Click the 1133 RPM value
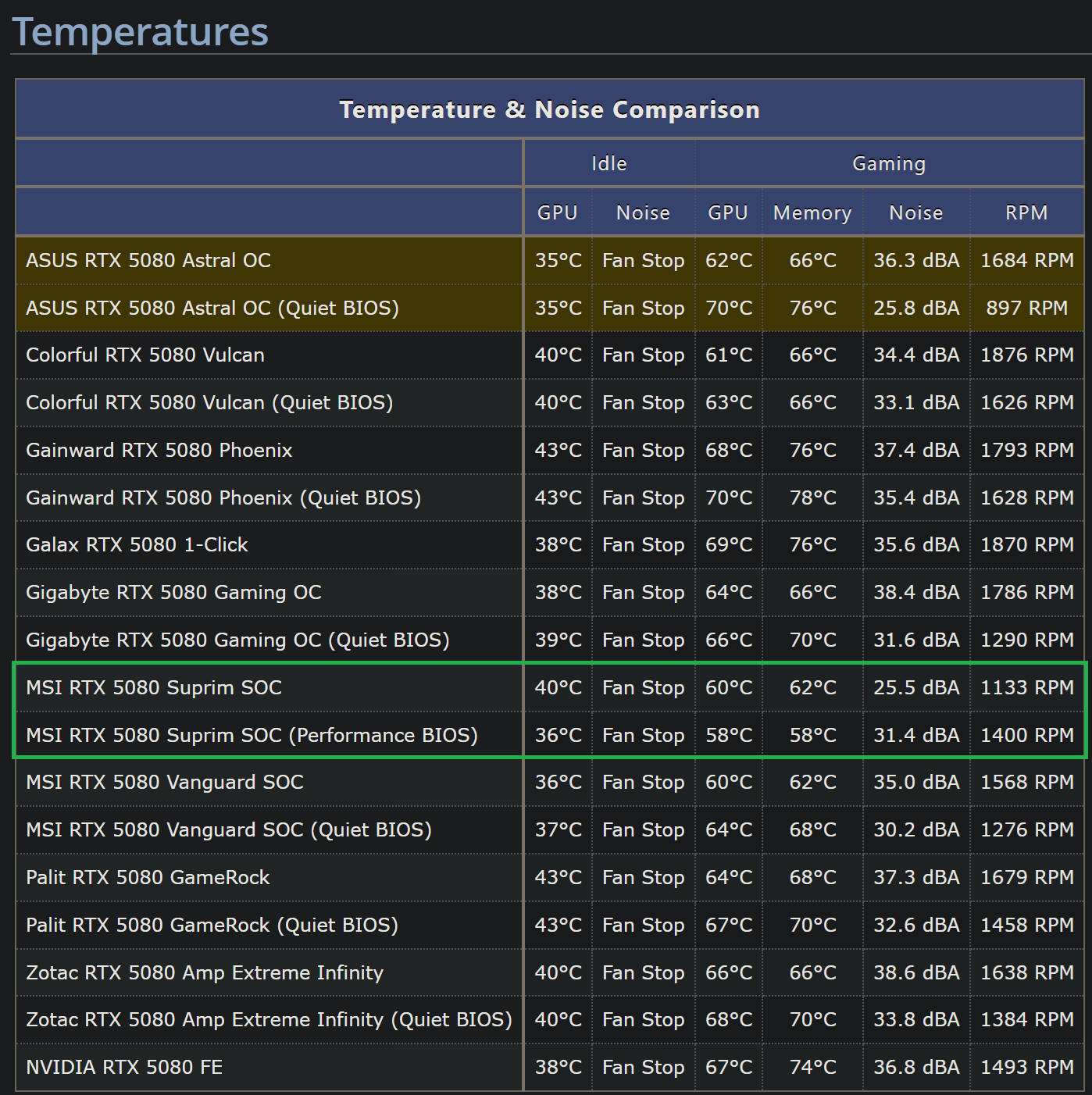This screenshot has width=1092, height=1095. (x=1026, y=687)
